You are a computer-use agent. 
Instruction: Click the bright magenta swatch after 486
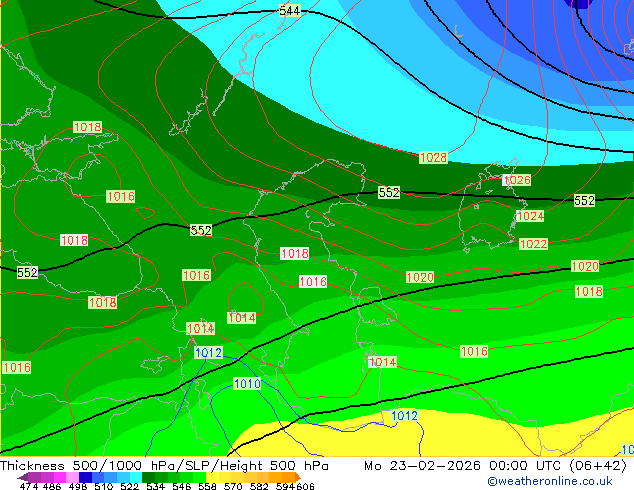tap(60, 477)
